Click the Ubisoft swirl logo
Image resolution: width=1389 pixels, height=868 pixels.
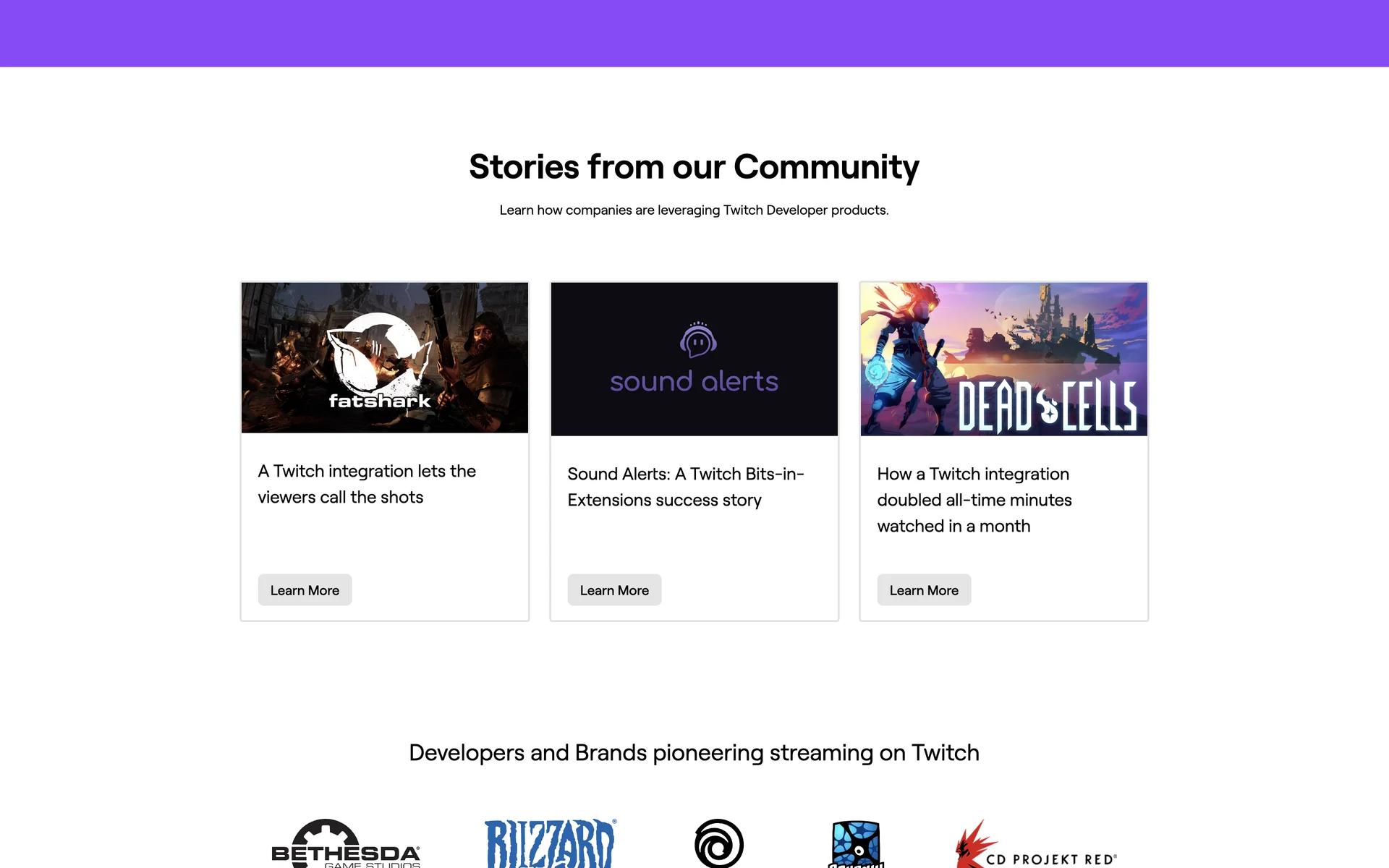pyautogui.click(x=718, y=843)
